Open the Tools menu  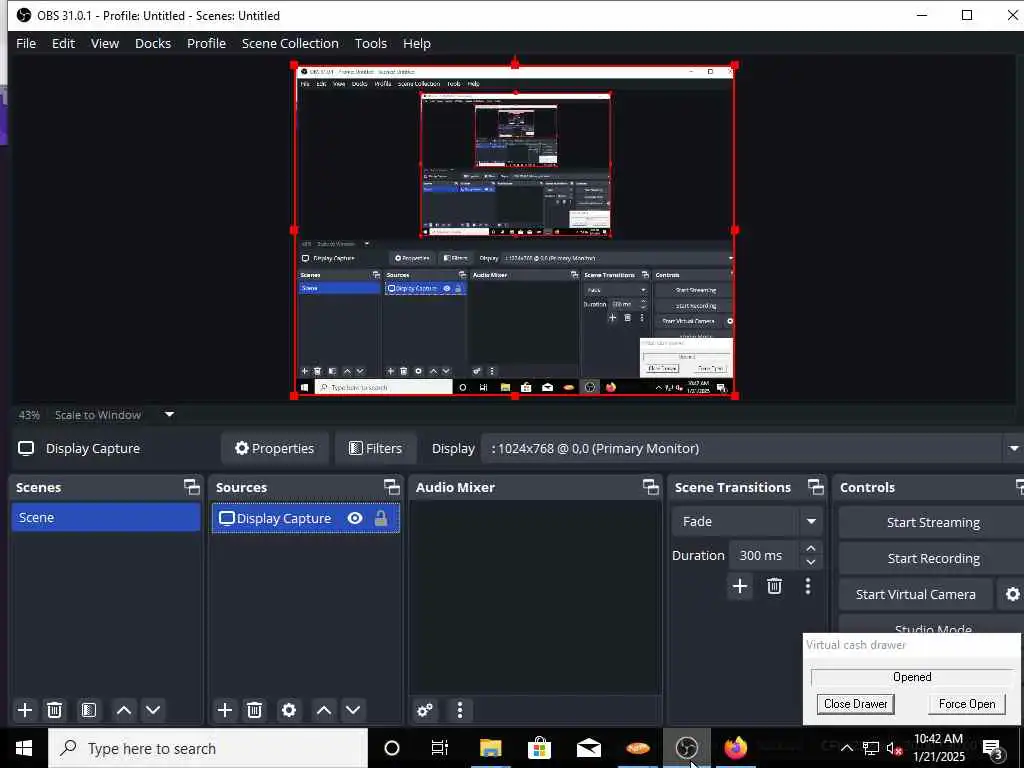click(x=371, y=43)
